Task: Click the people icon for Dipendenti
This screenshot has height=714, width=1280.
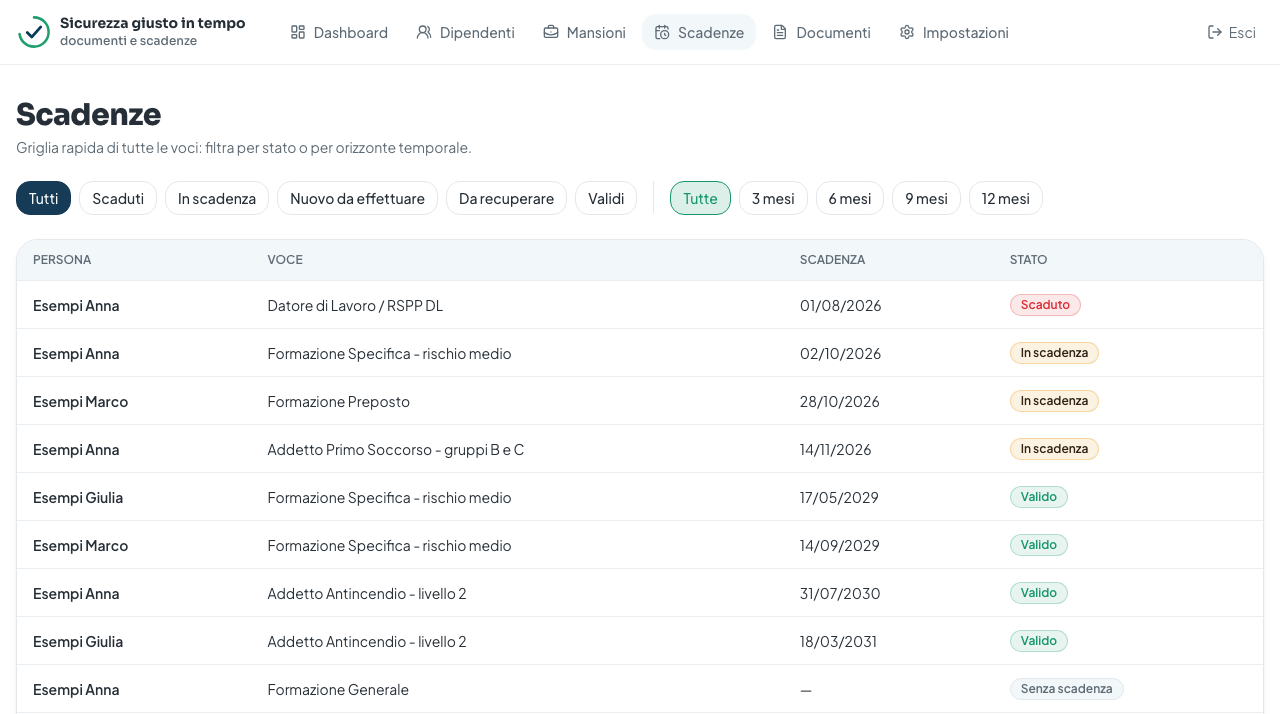Action: pyautogui.click(x=424, y=32)
